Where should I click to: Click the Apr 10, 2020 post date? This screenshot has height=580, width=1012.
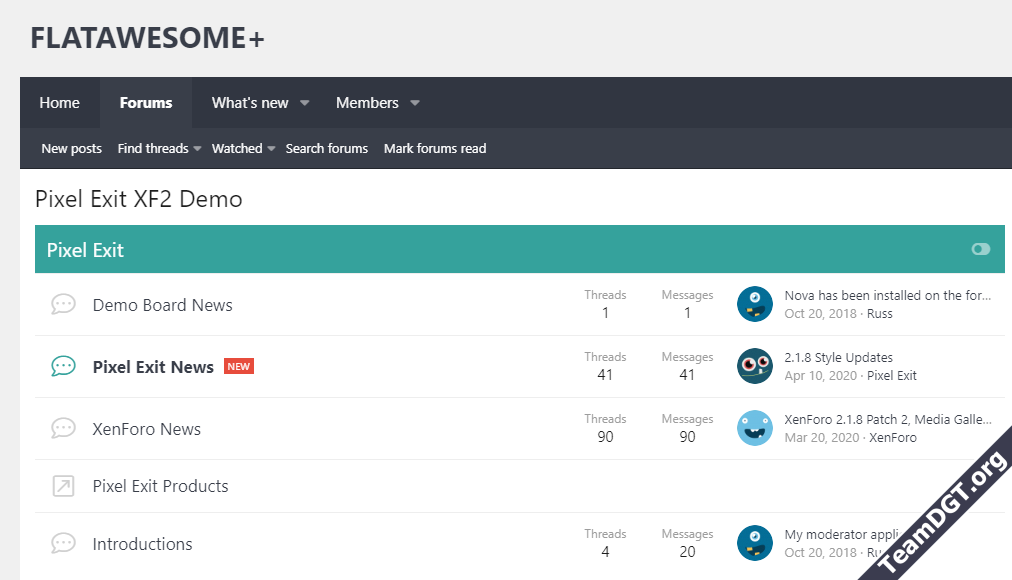820,375
